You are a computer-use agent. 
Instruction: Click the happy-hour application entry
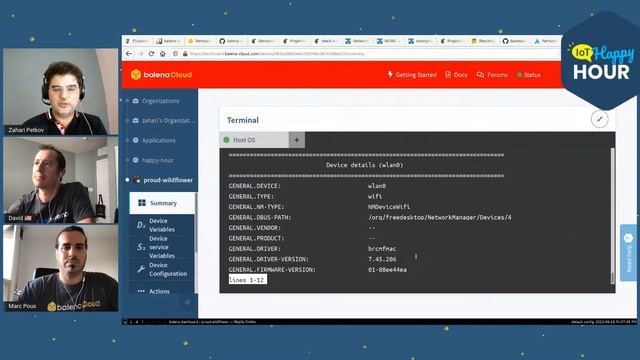click(x=158, y=160)
